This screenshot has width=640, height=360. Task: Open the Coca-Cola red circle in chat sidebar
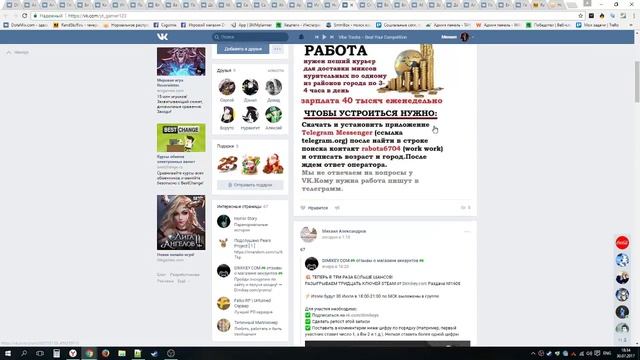coord(622,242)
